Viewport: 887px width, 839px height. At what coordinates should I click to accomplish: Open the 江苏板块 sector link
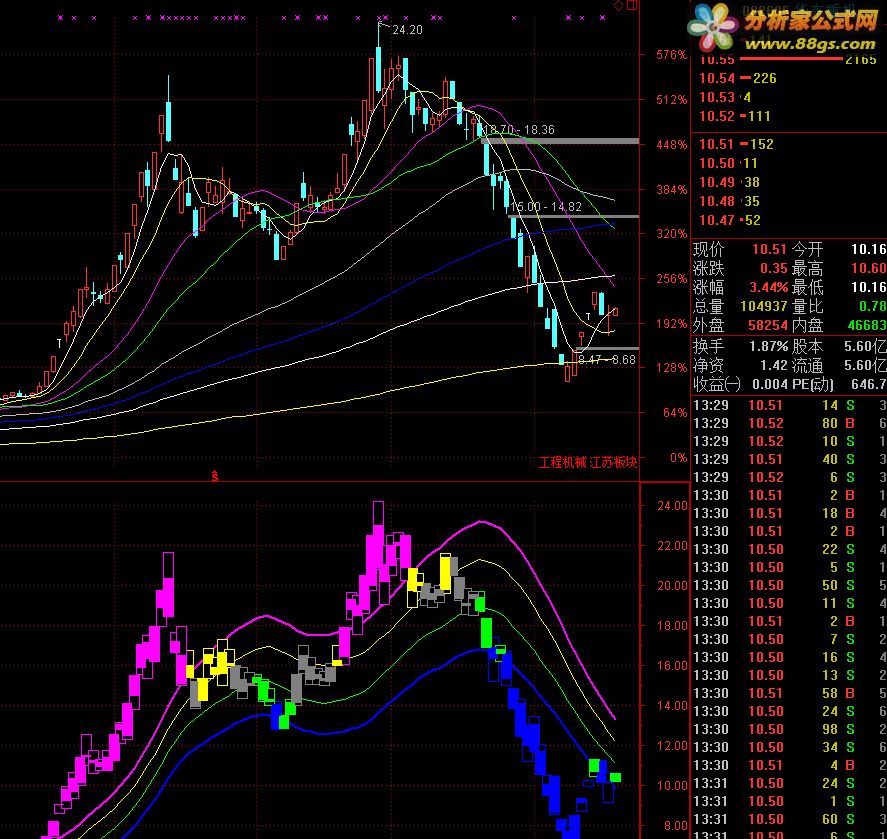(613, 462)
